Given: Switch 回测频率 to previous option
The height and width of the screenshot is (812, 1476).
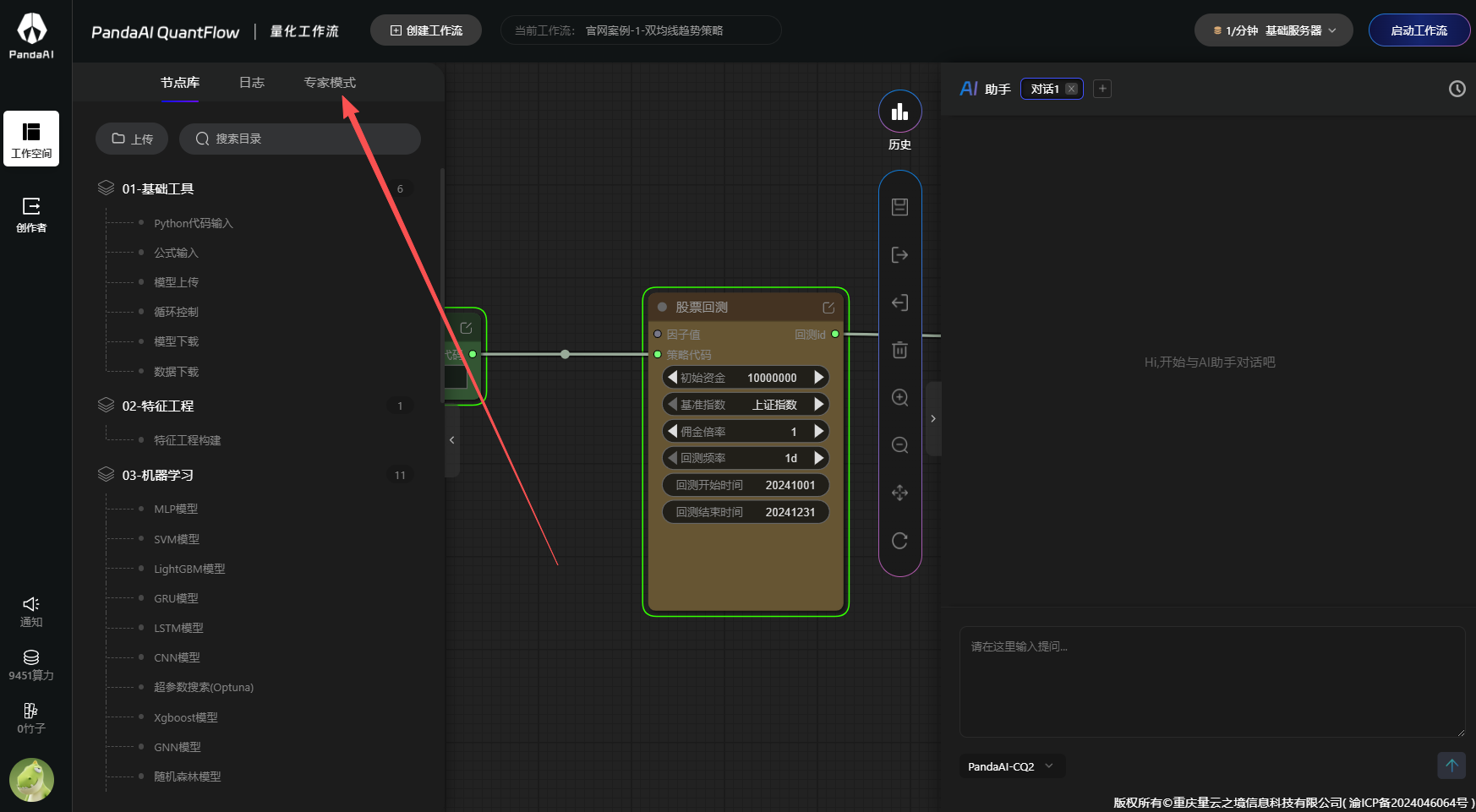Looking at the screenshot, I should point(673,458).
